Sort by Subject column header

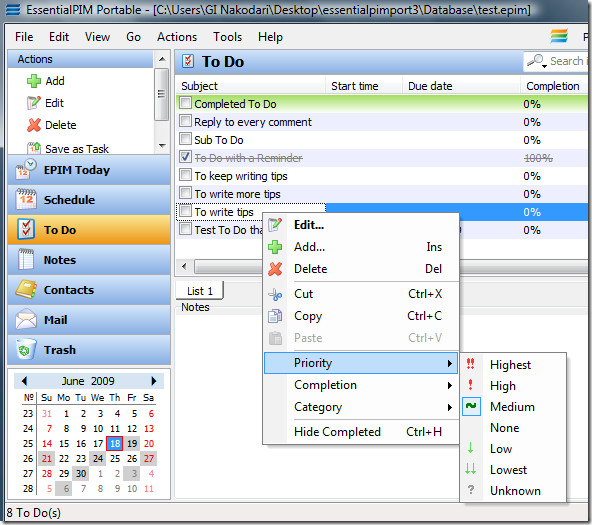251,86
